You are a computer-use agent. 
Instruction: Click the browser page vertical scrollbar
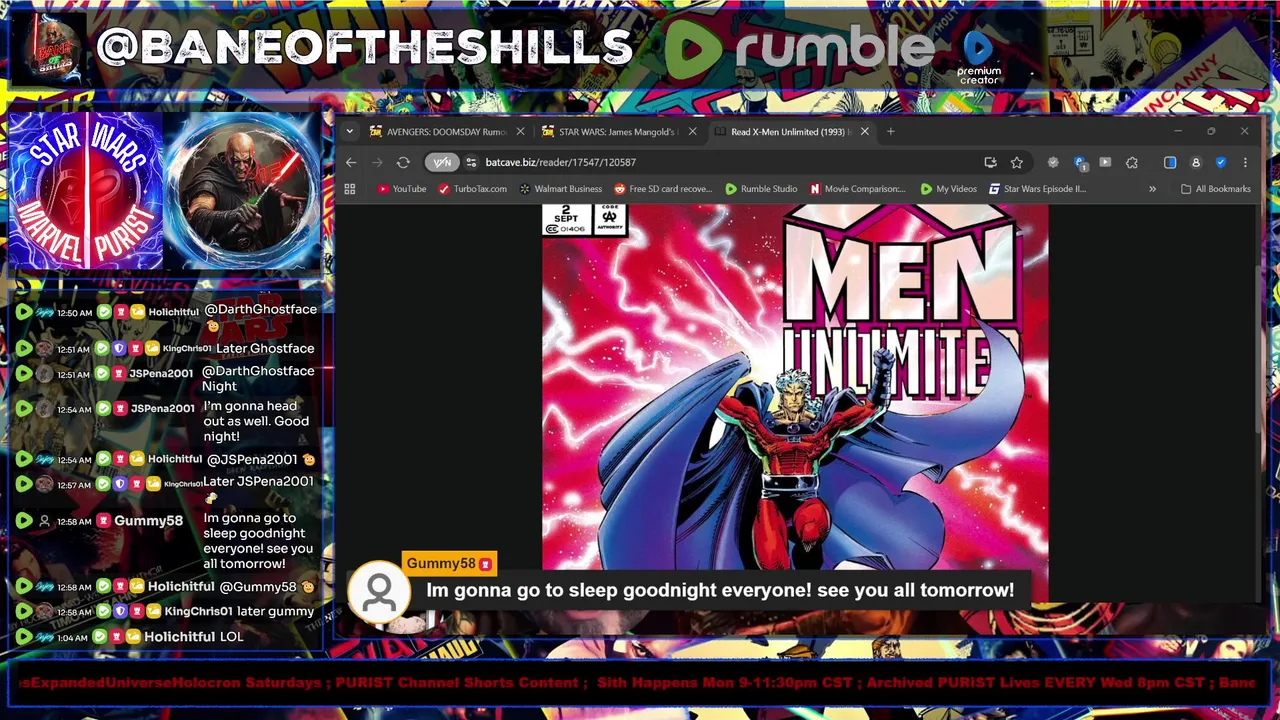pyautogui.click(x=1260, y=350)
